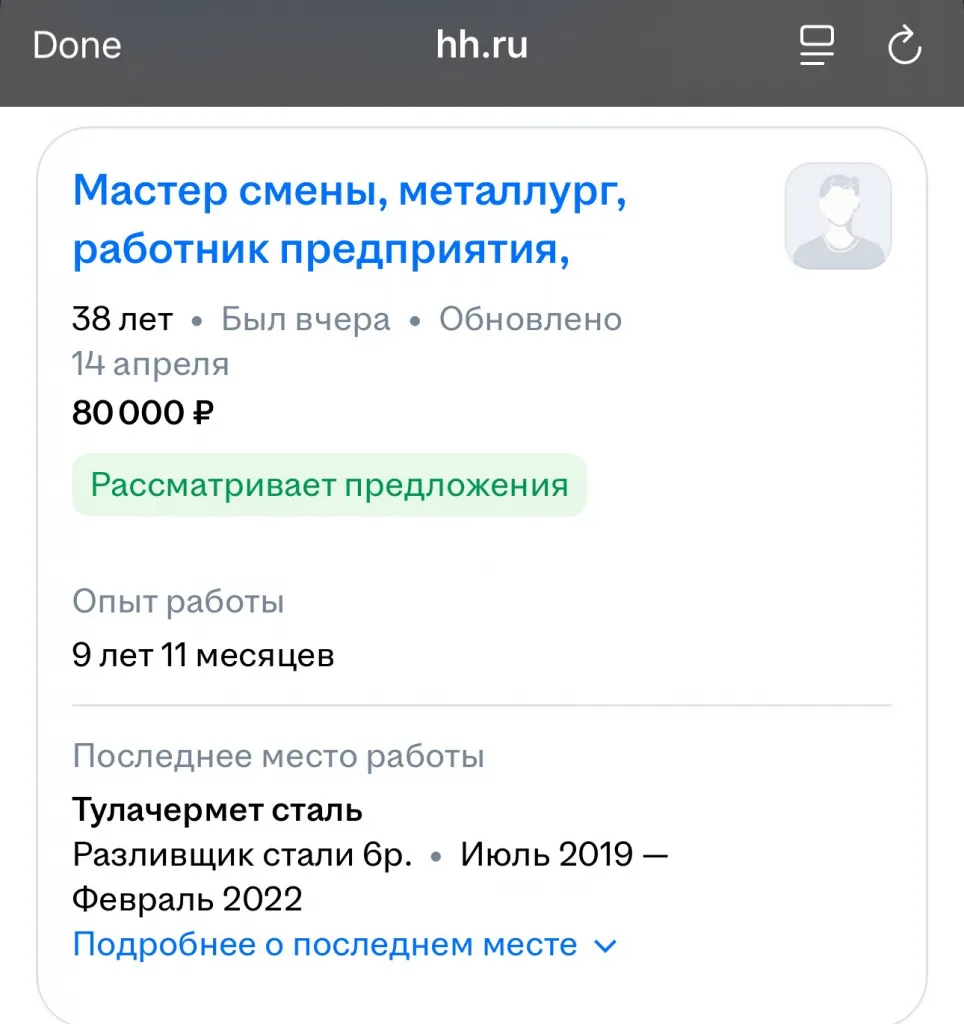
Task: Open the resume title link 'Мастер смены, металлург'
Action: coord(349,190)
